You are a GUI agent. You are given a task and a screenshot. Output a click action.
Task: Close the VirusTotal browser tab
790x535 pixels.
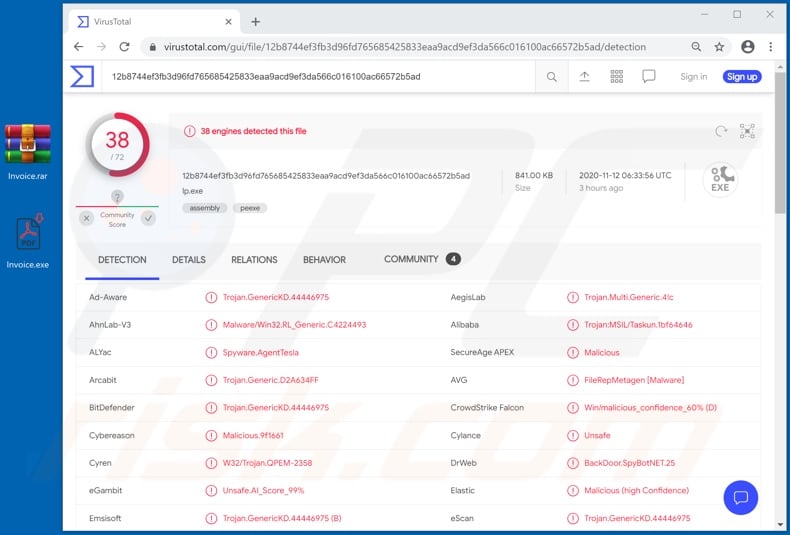pyautogui.click(x=228, y=22)
